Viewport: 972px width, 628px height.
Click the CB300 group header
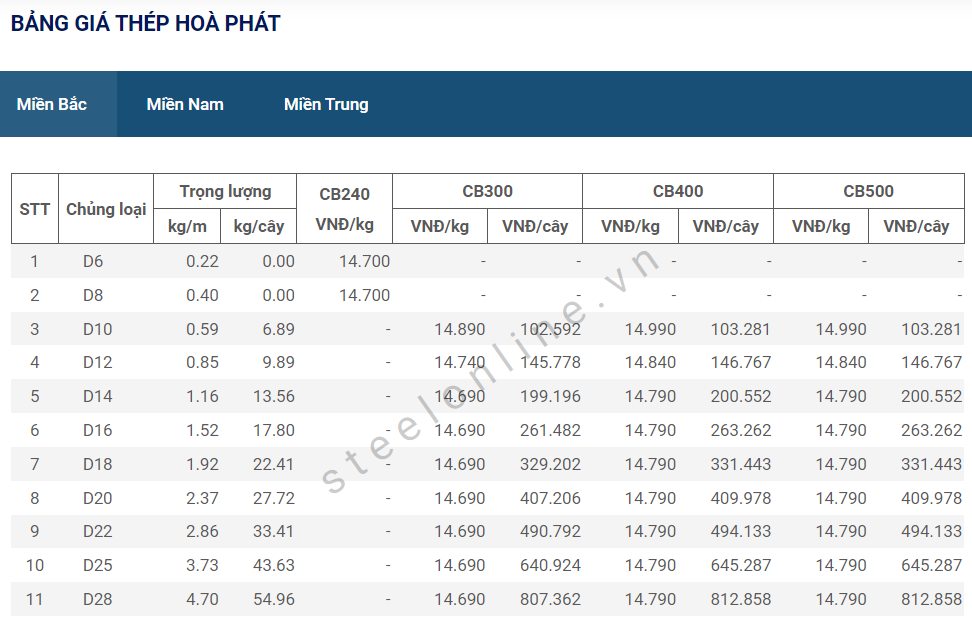(x=487, y=191)
